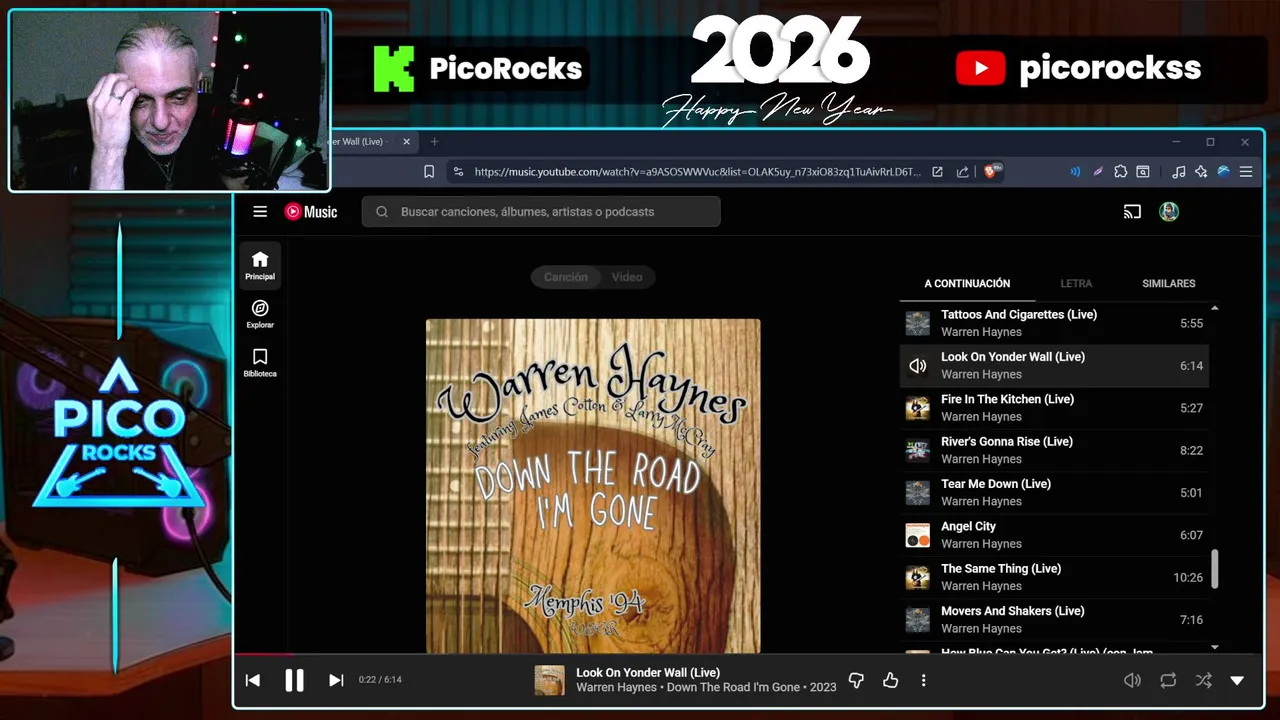Collapse the player page with down arrow
The width and height of the screenshot is (1280, 720).
(x=1237, y=680)
